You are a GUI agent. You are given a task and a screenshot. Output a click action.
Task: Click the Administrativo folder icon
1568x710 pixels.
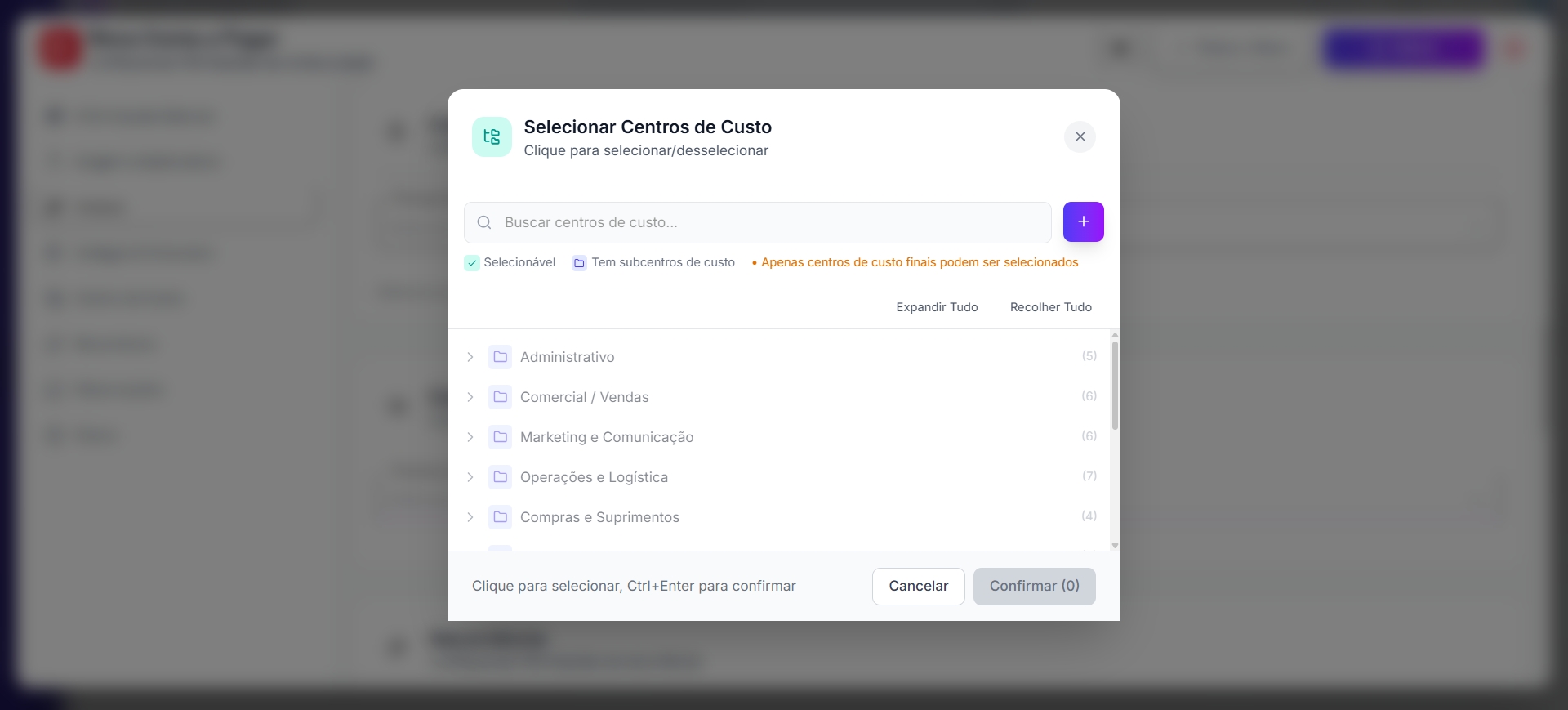coord(500,357)
